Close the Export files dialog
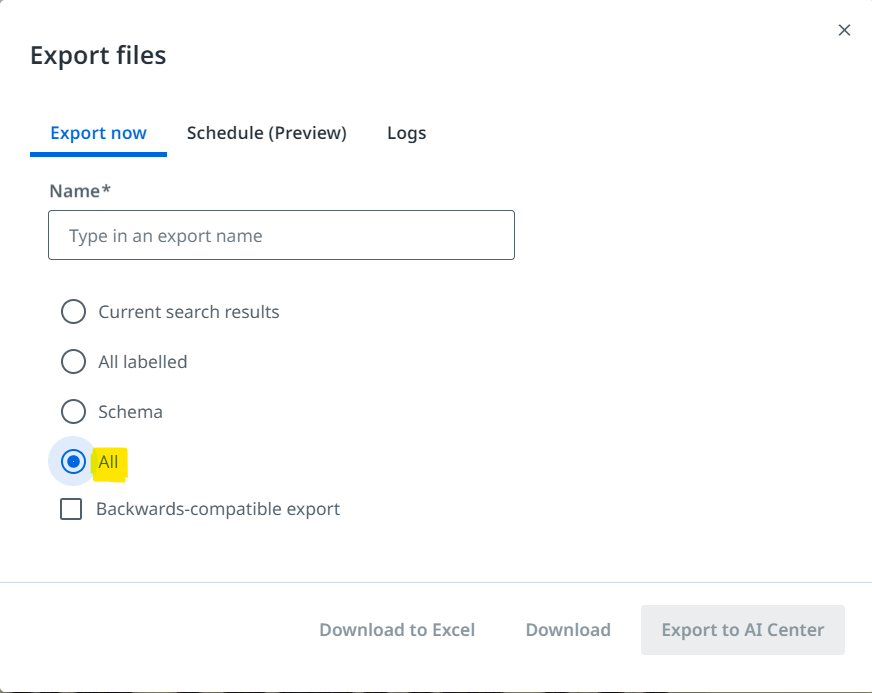872x693 pixels. [844, 30]
